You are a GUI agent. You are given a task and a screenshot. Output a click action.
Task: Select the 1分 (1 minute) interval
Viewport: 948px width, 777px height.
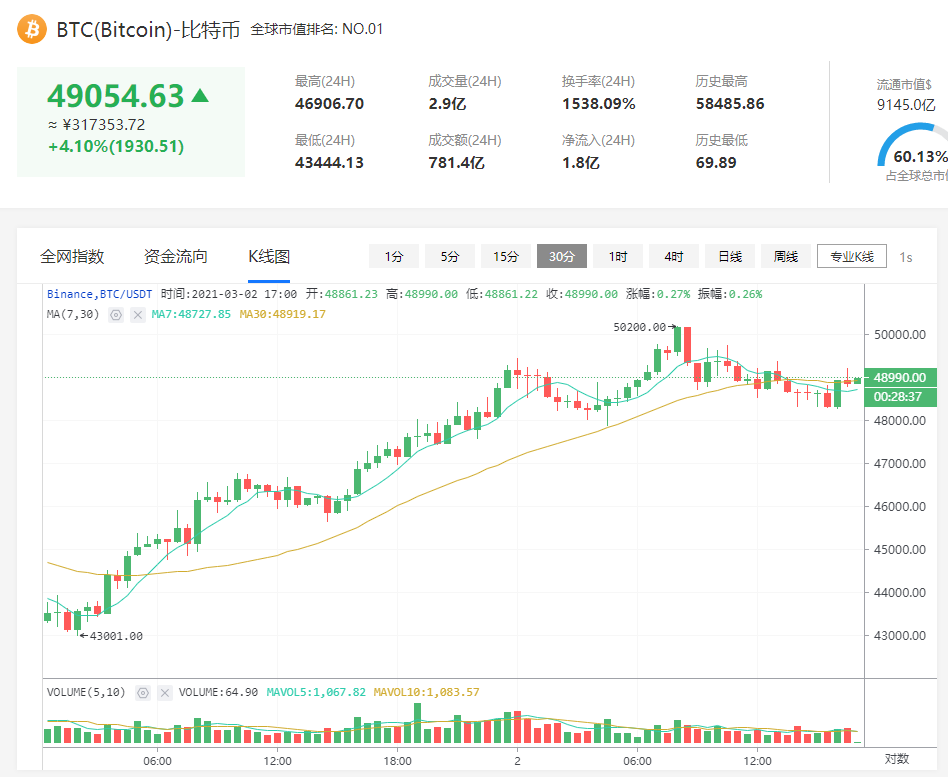click(x=393, y=256)
